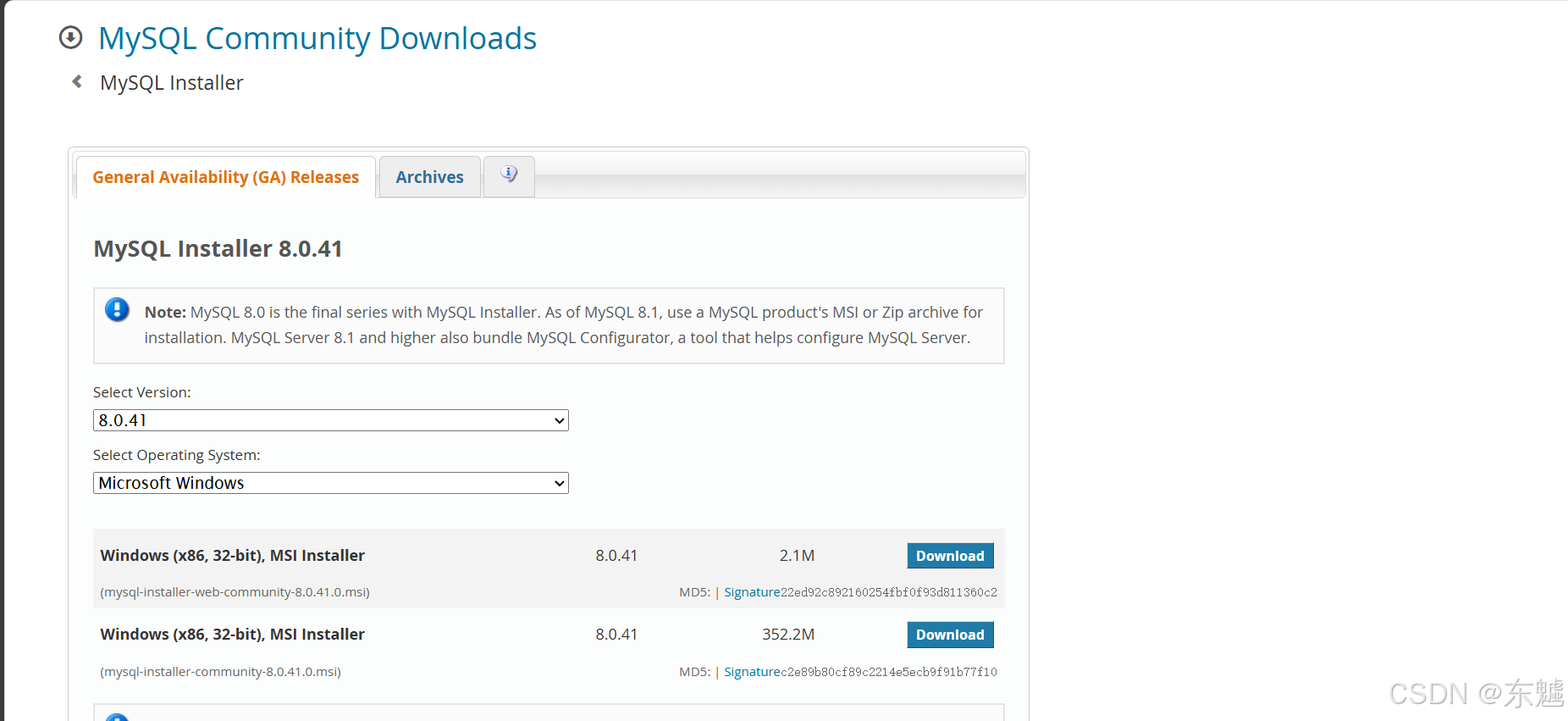Screen dimensions: 1568x721
Task: Click MD5 hash ending 811360c2
Action: [889, 592]
